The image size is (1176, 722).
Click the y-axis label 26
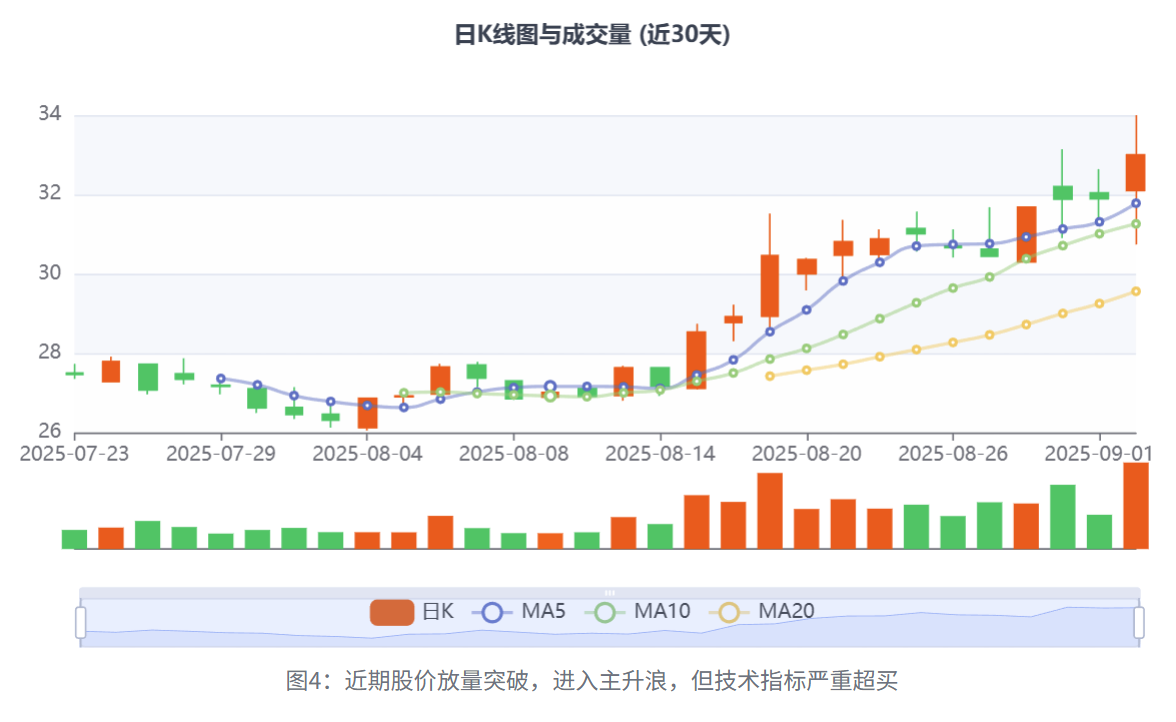tap(50, 431)
